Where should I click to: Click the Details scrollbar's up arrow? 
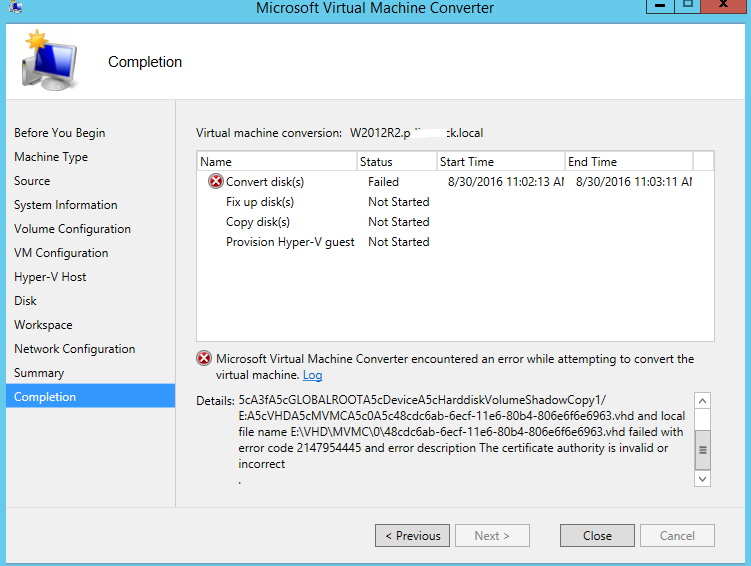[702, 400]
